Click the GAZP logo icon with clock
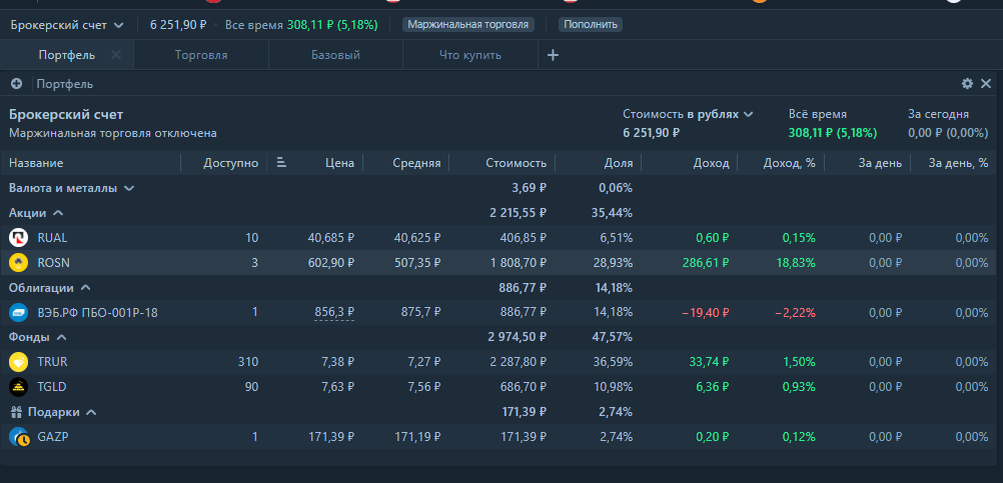Image resolution: width=1003 pixels, height=483 pixels. point(19,437)
